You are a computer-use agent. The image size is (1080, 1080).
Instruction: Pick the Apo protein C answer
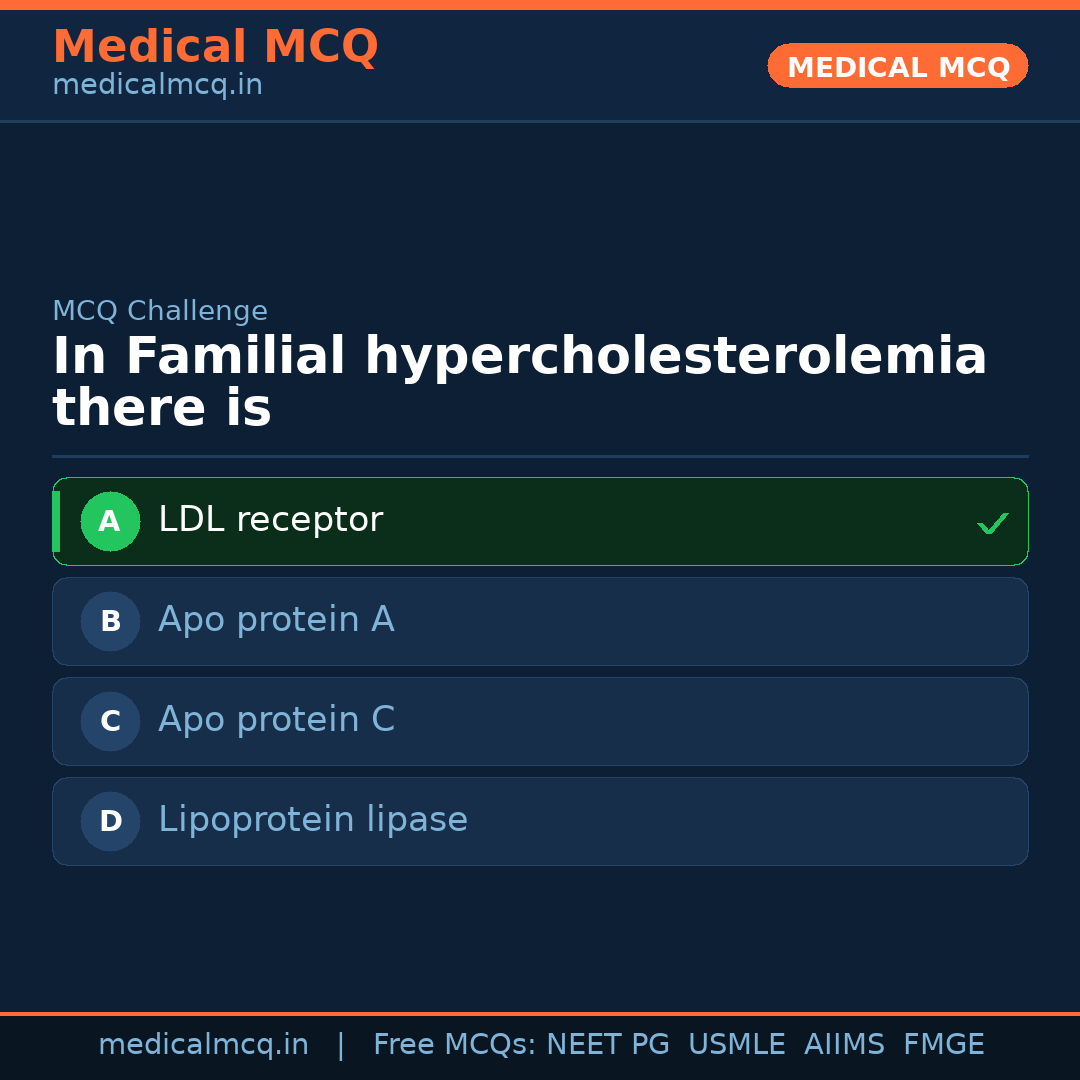point(276,720)
